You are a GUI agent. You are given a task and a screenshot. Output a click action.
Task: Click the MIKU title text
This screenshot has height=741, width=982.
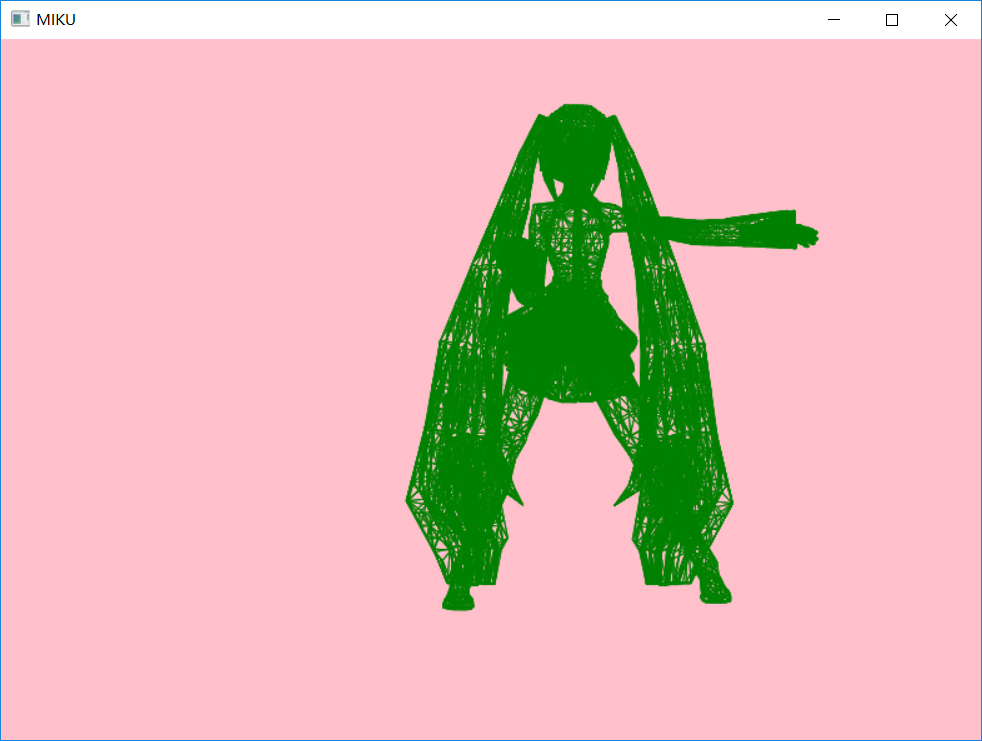(x=56, y=20)
